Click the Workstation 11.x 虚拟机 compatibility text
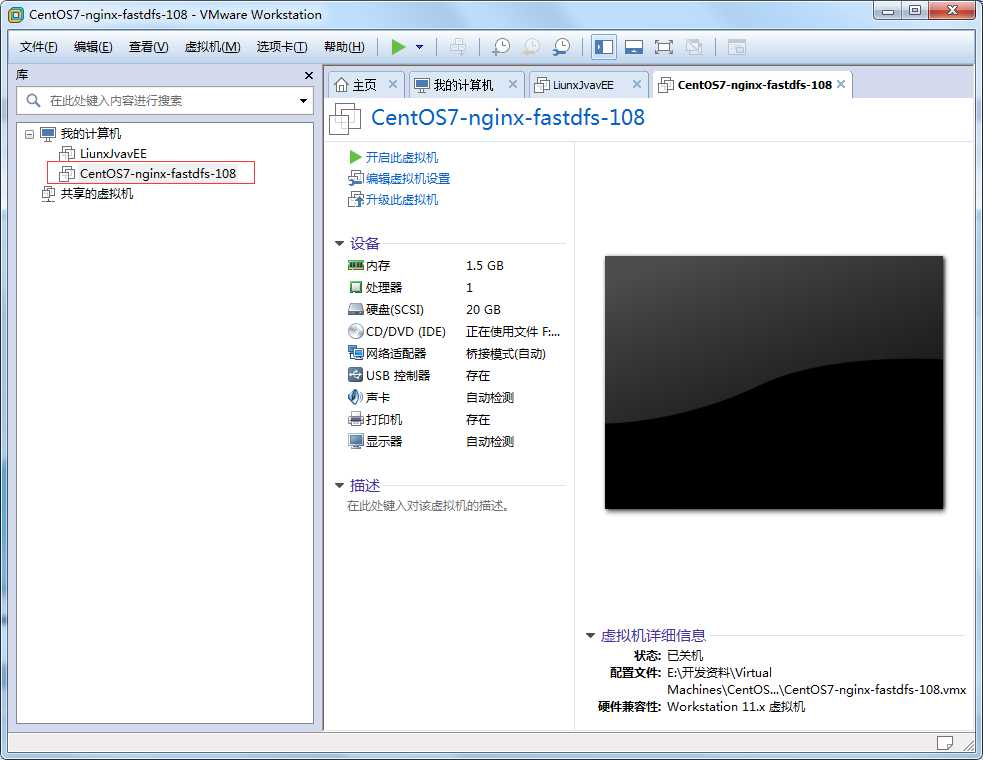Screen dimensions: 983x760 point(736,707)
